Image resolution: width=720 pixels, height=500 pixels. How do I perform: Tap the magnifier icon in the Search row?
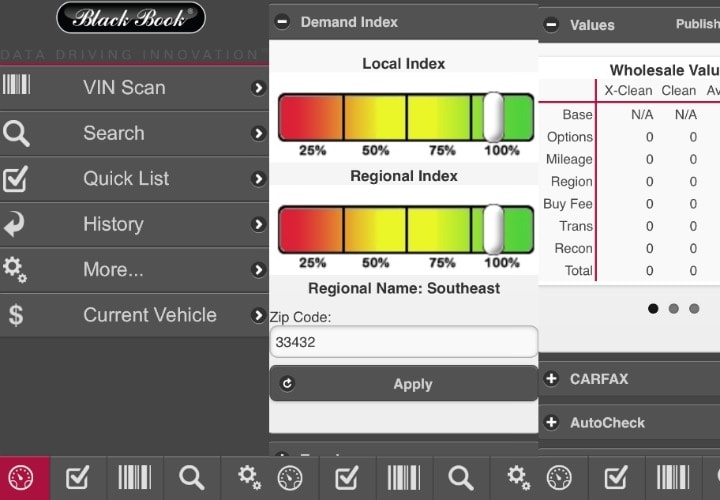coord(16,133)
